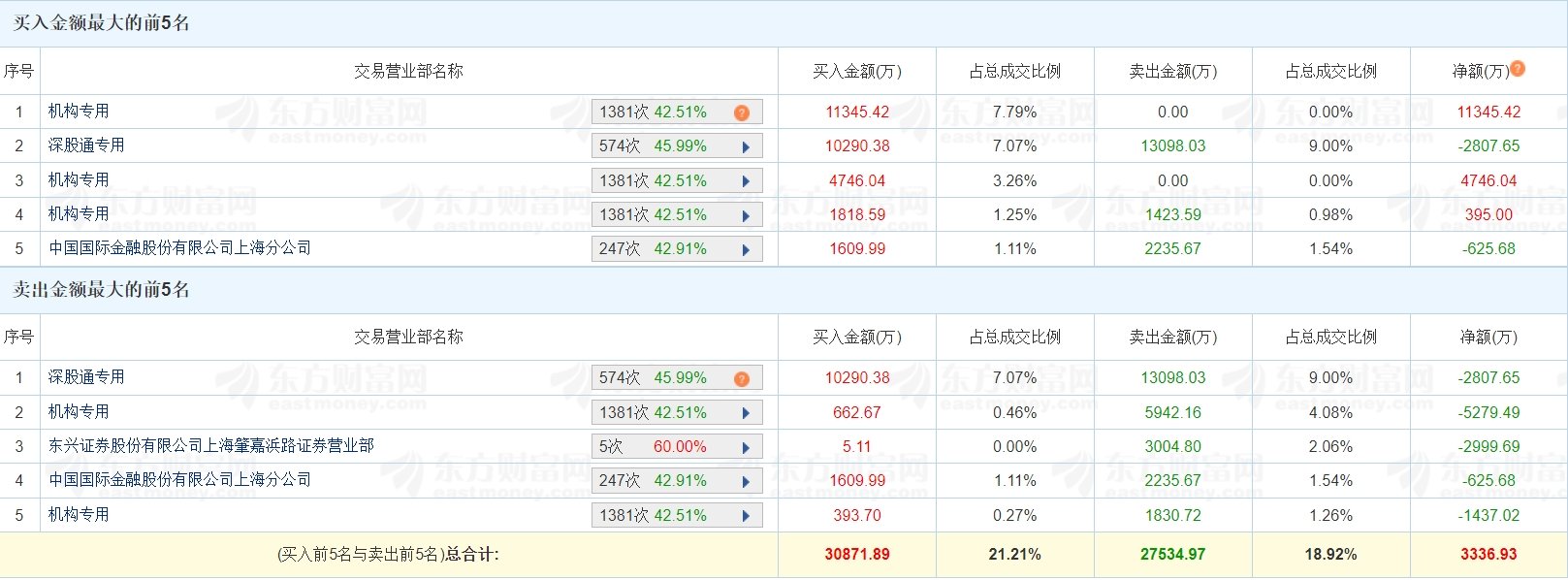
Task: Expand the arrow in the 机构专用 row with 1818.59
Action: pyautogui.click(x=746, y=215)
